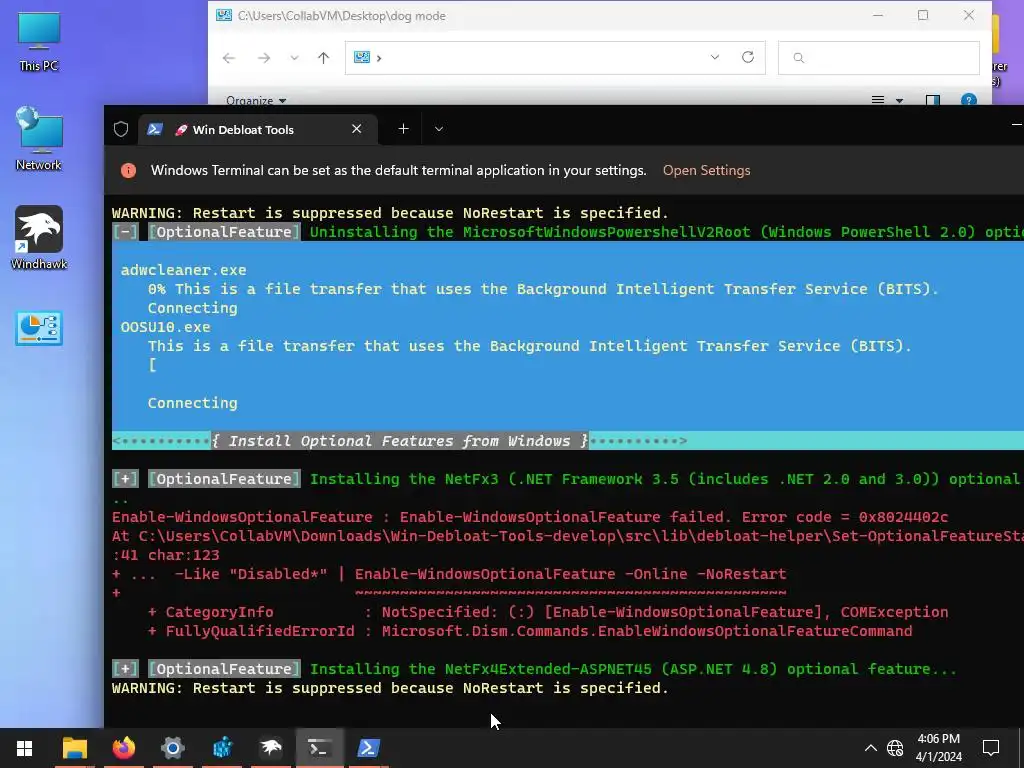Show hidden system tray icons
The height and width of the screenshot is (768, 1024).
(871, 748)
